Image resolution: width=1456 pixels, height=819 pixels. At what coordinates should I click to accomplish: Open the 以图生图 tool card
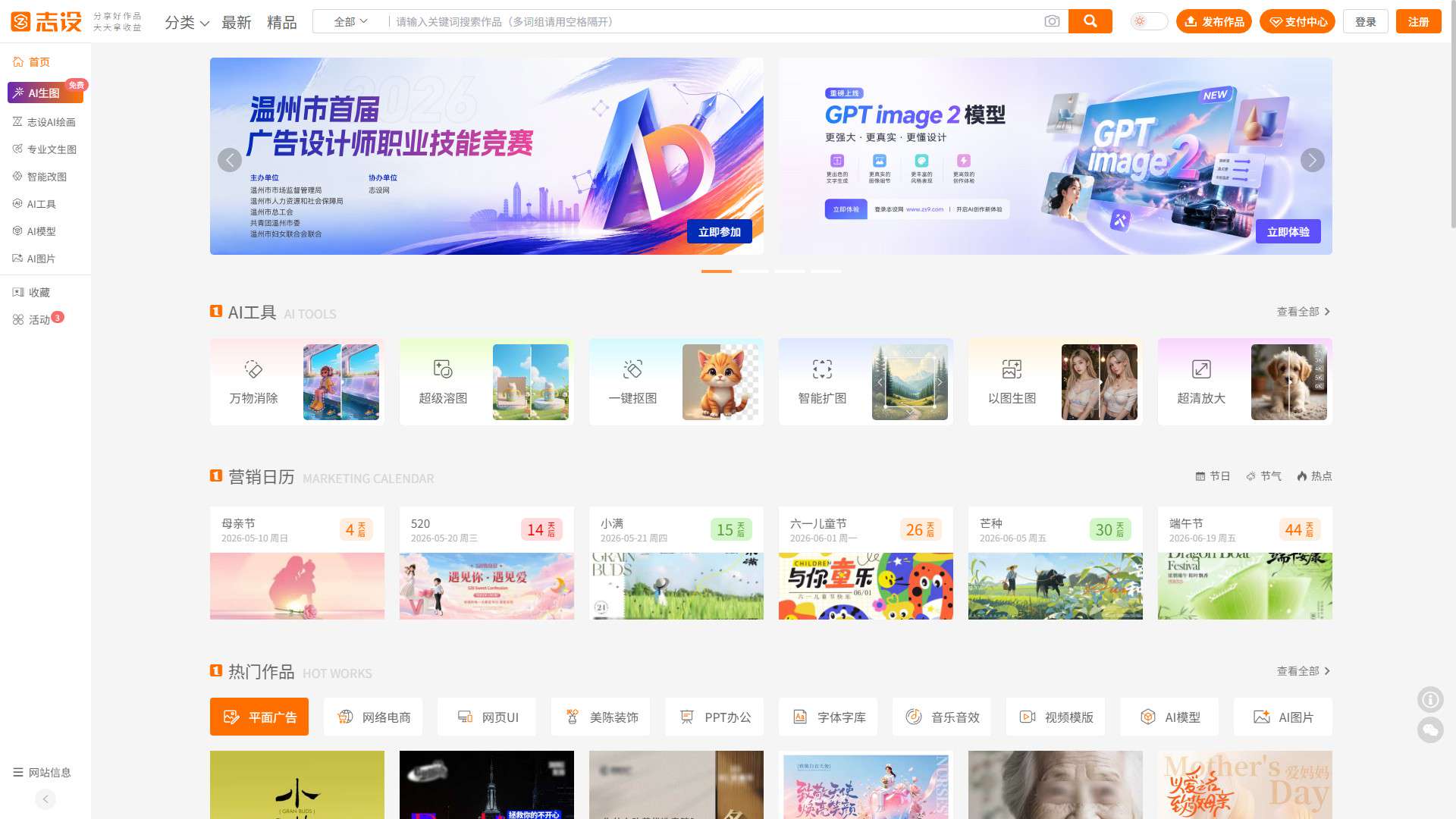tap(1056, 382)
